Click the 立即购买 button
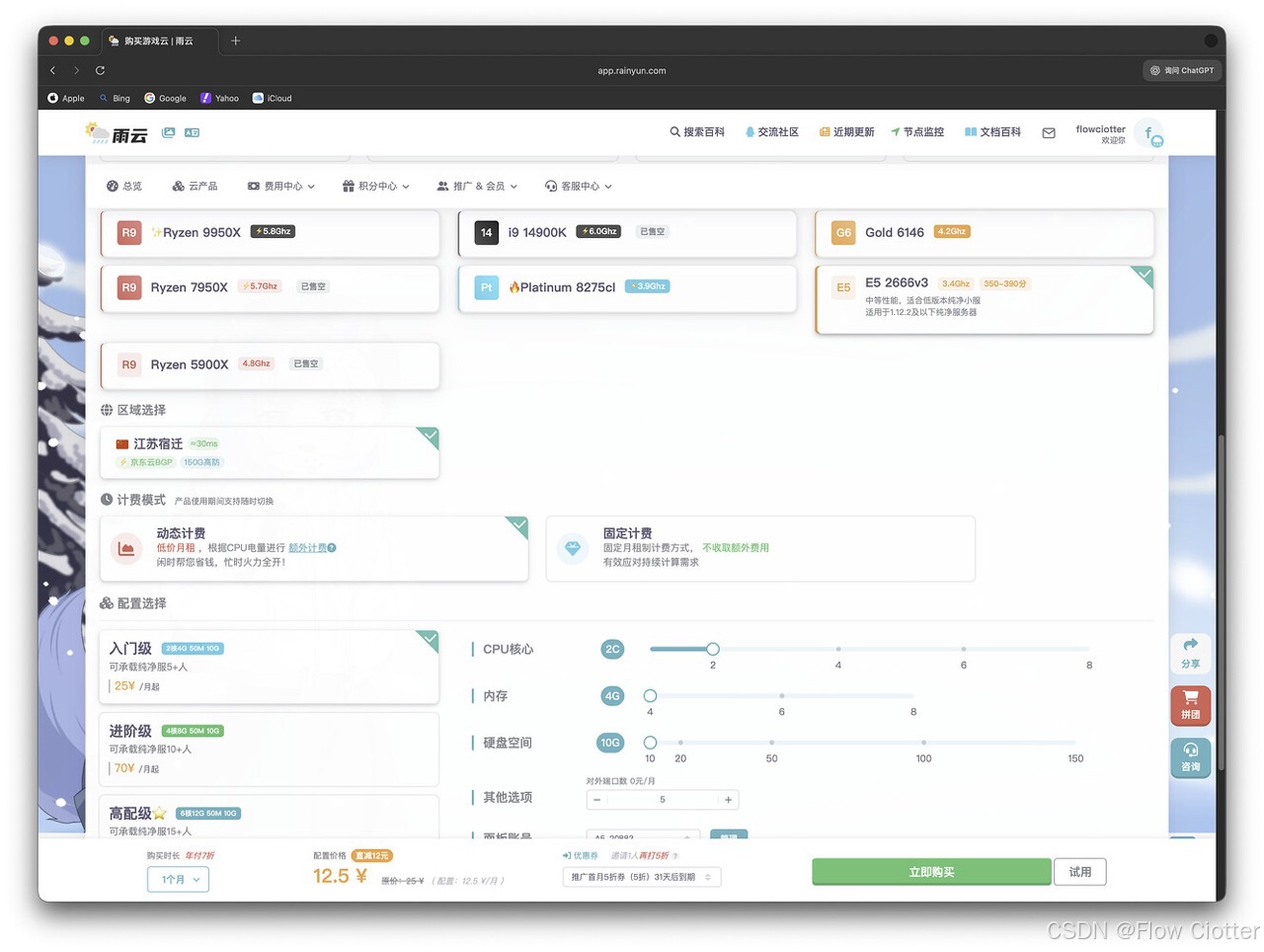Image resolution: width=1264 pixels, height=952 pixels. [x=931, y=872]
